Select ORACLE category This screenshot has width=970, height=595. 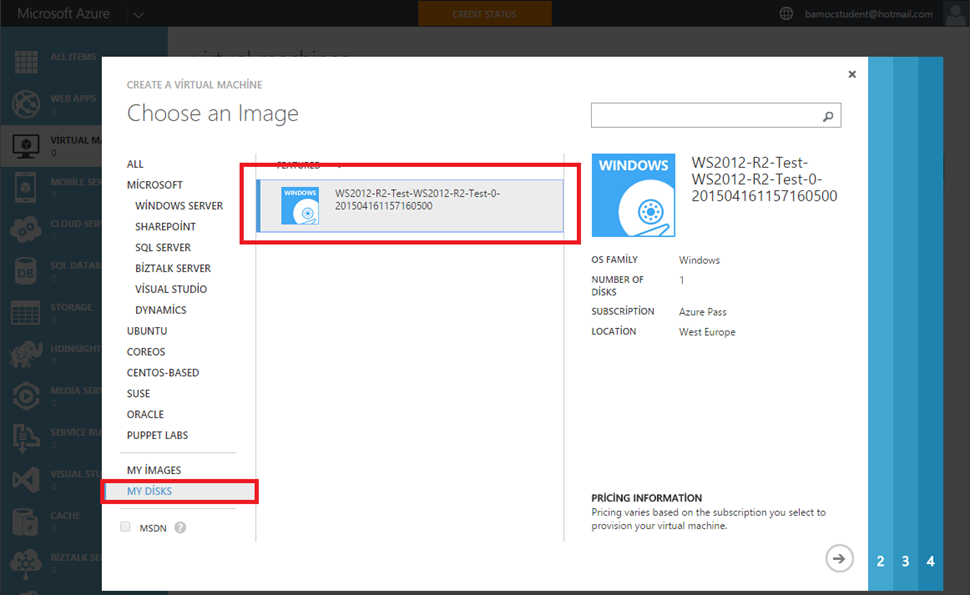pyautogui.click(x=145, y=414)
